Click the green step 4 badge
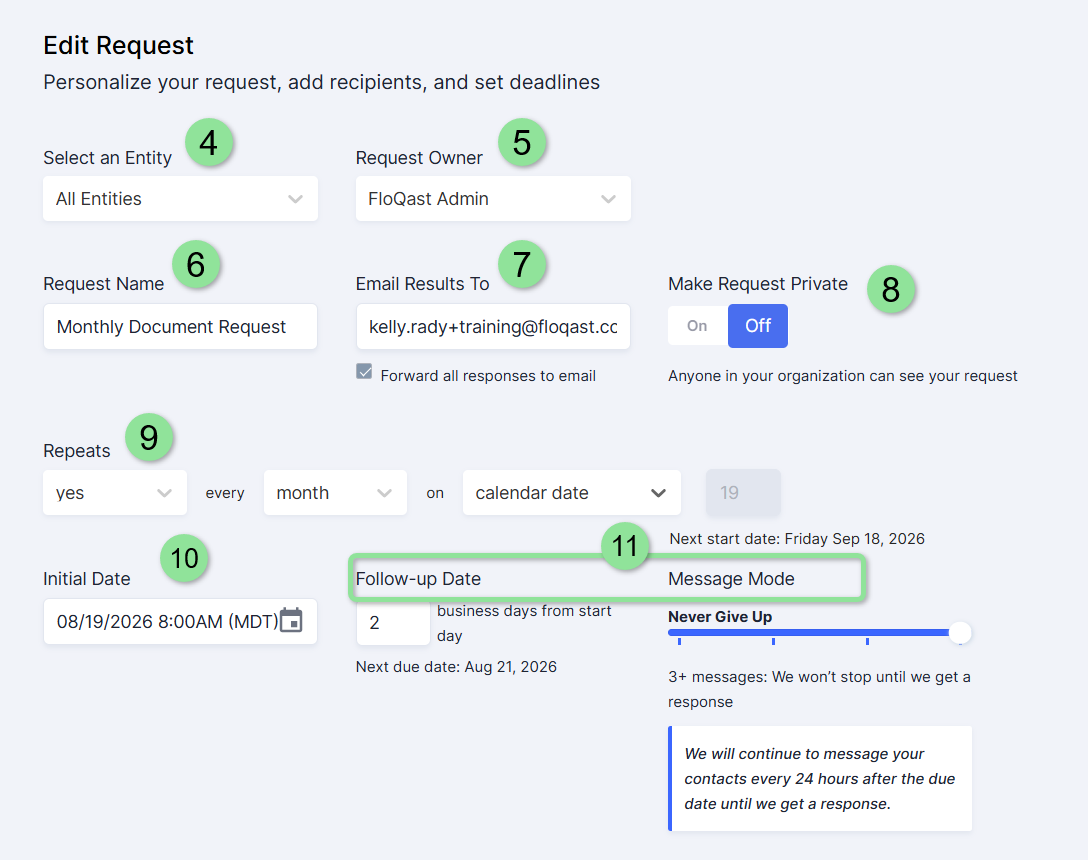Screen dimensions: 1088x860 click(209, 143)
